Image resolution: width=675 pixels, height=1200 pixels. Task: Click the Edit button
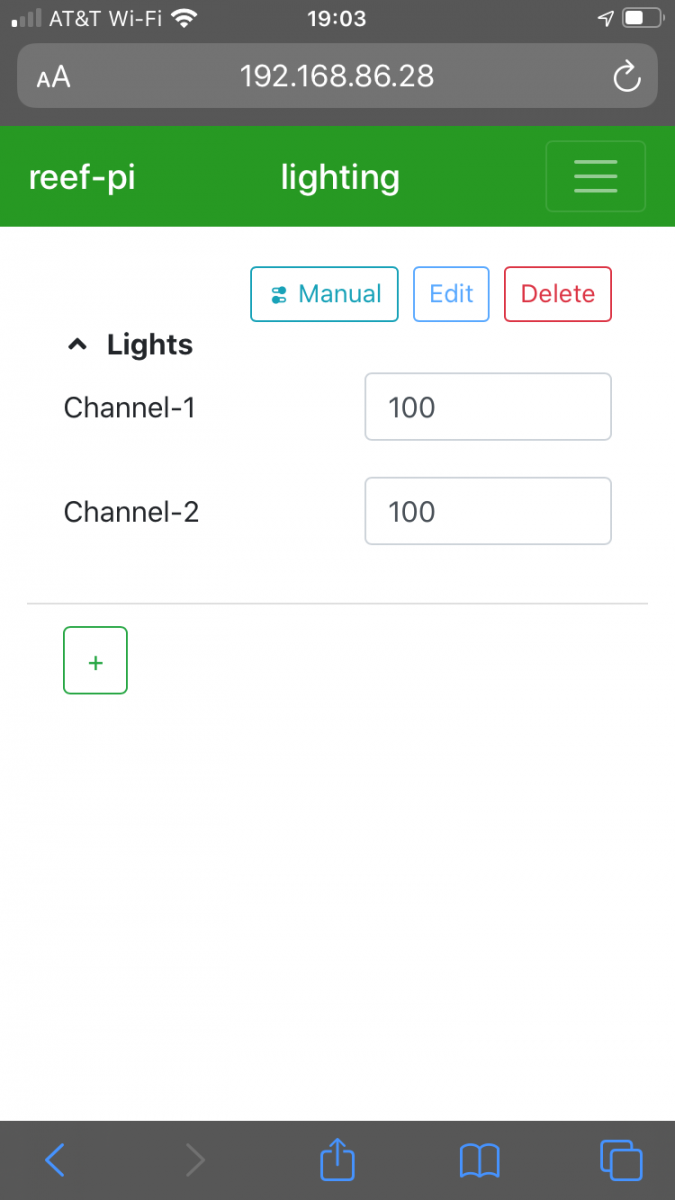(451, 294)
